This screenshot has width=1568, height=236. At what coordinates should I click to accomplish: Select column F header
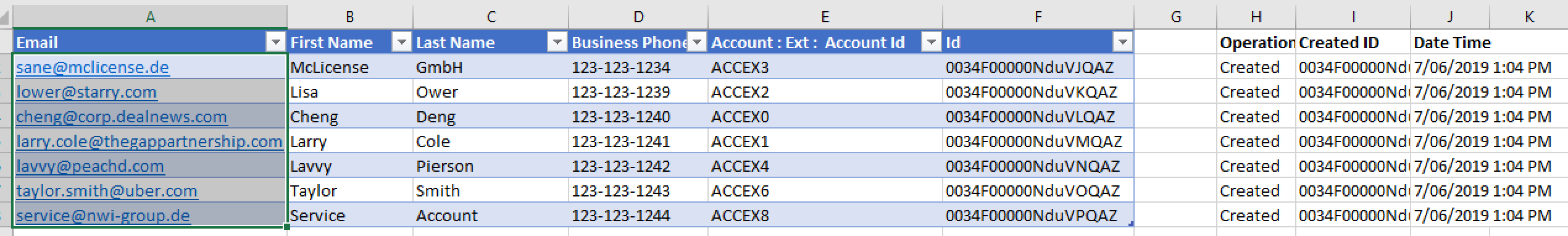pyautogui.click(x=1038, y=17)
